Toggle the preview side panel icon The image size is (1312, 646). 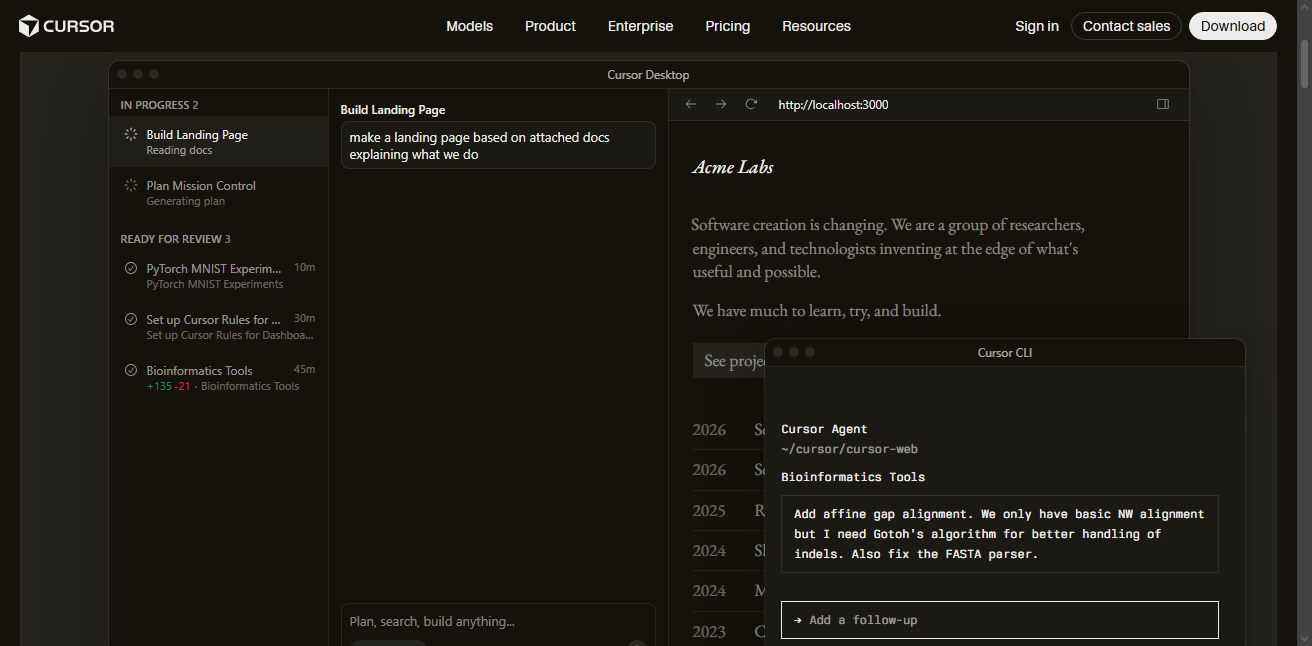pyautogui.click(x=1163, y=104)
